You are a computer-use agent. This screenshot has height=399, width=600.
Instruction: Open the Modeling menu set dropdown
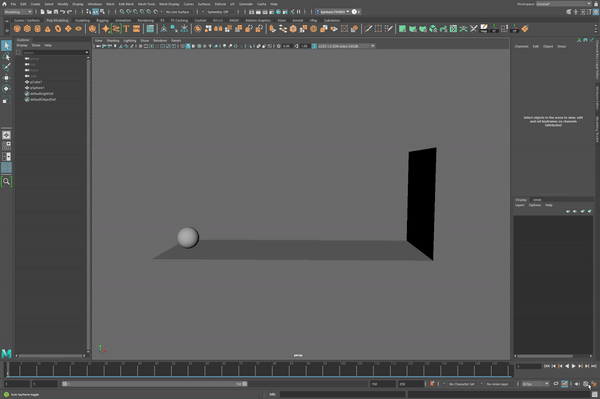pos(18,12)
